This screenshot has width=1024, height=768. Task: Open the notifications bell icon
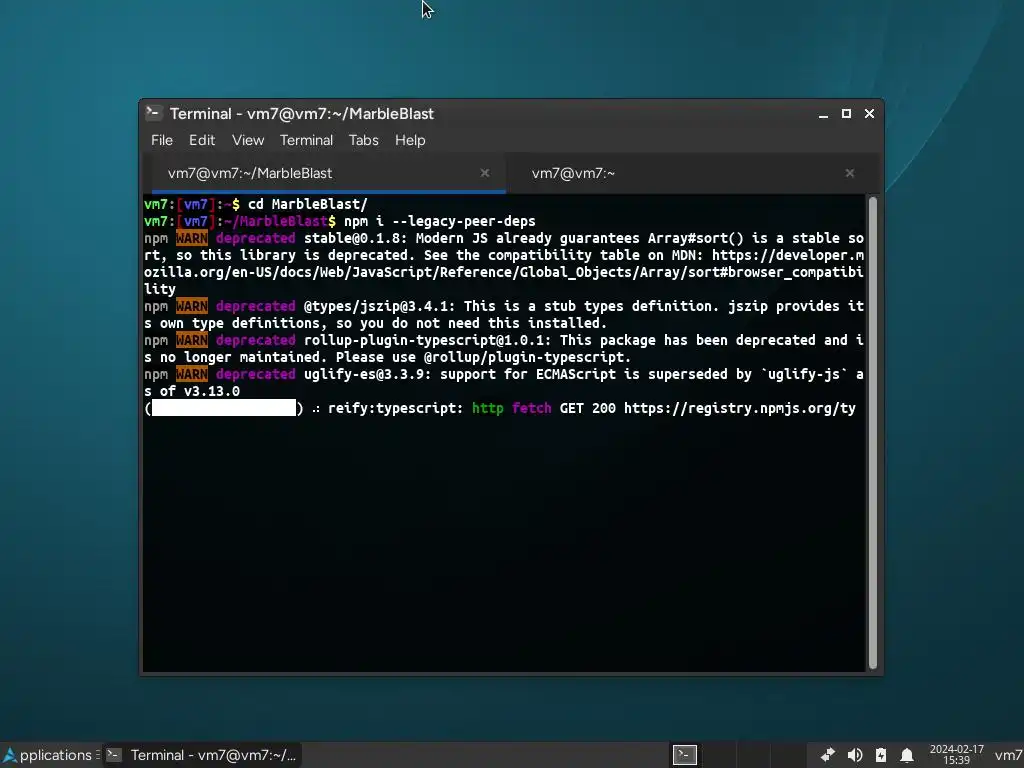tap(907, 755)
